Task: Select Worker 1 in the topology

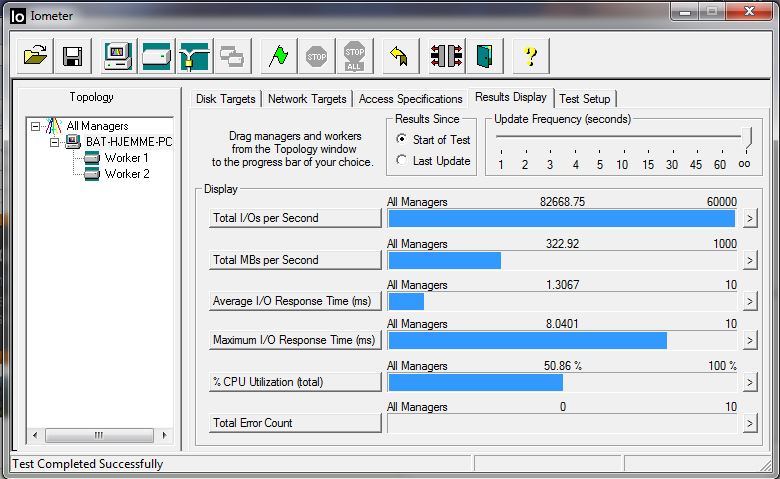Action: tap(126, 158)
